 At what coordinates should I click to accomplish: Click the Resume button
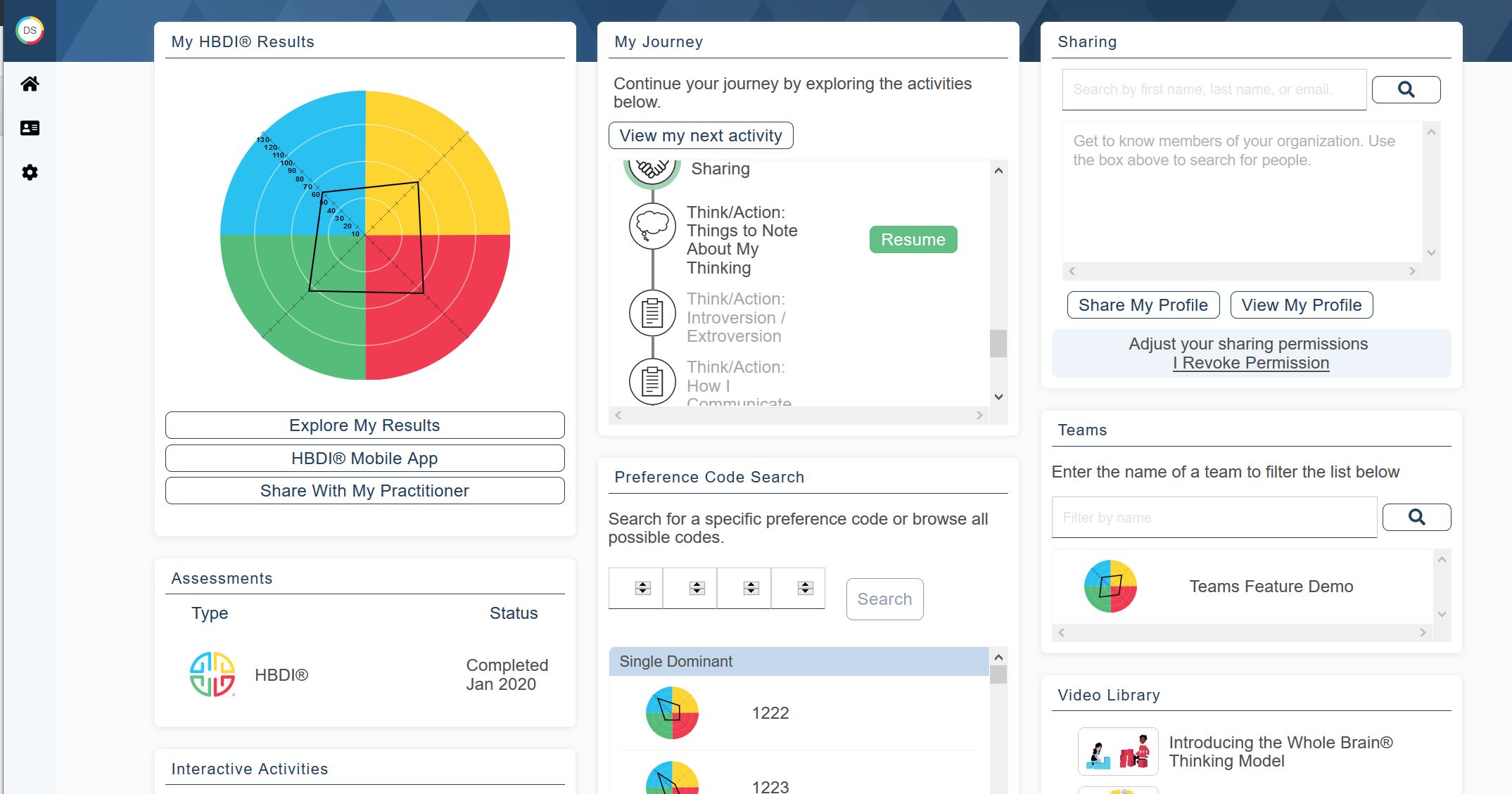[x=913, y=240]
